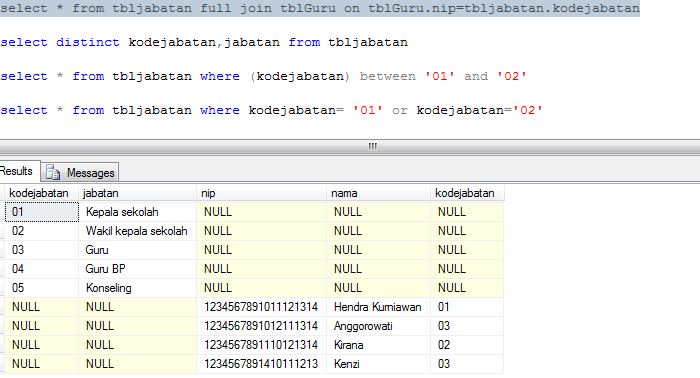The image size is (700, 378).
Task: Click the 'Anggorowati' cell
Action: pos(379,326)
